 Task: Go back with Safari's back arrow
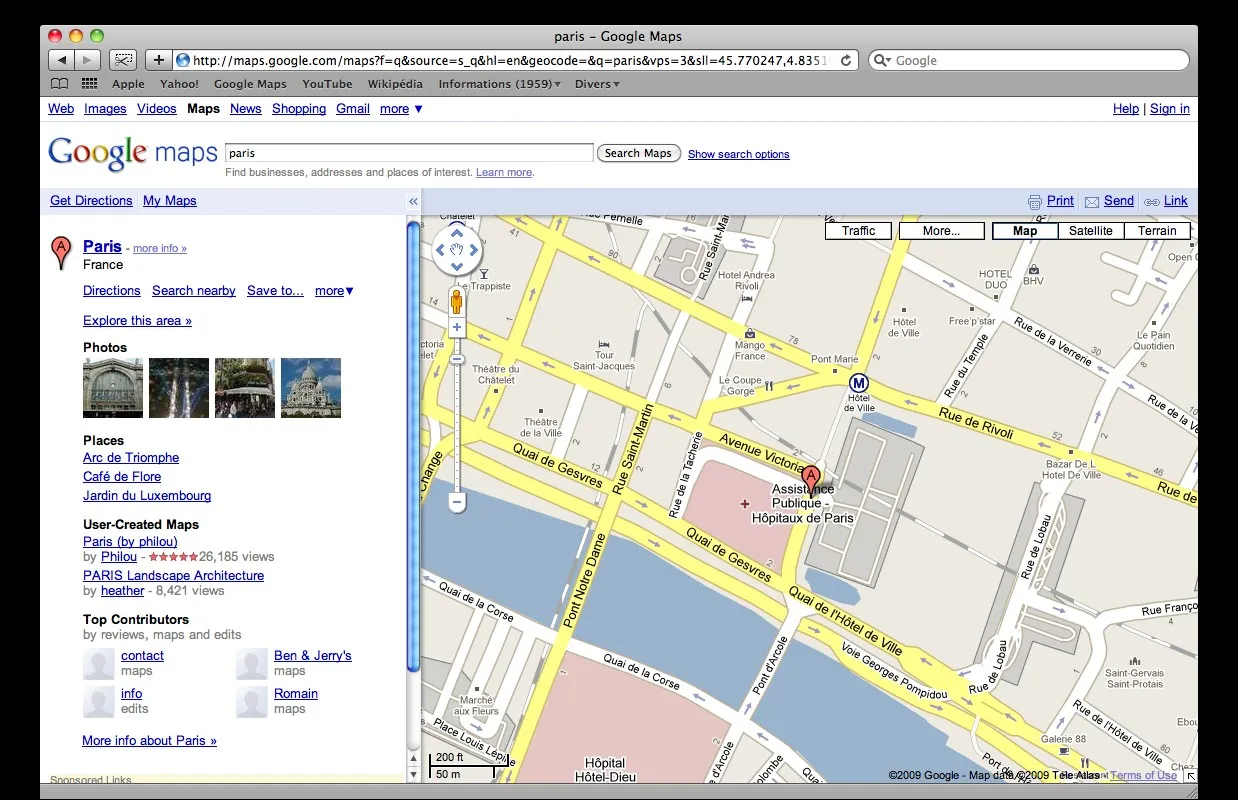point(62,60)
